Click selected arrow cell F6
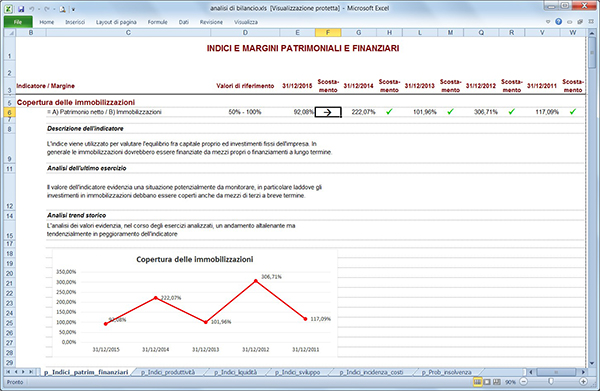This screenshot has height=391, width=600. point(328,112)
